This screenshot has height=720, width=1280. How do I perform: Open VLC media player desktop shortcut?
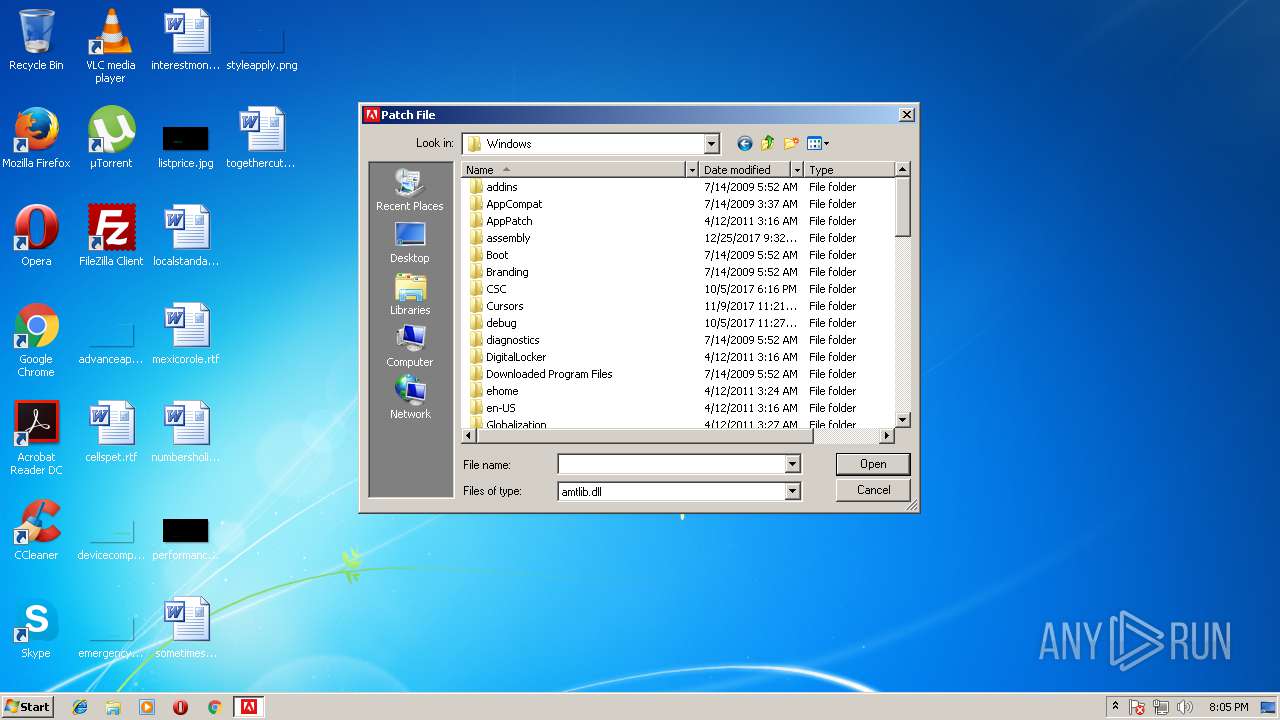pyautogui.click(x=110, y=46)
